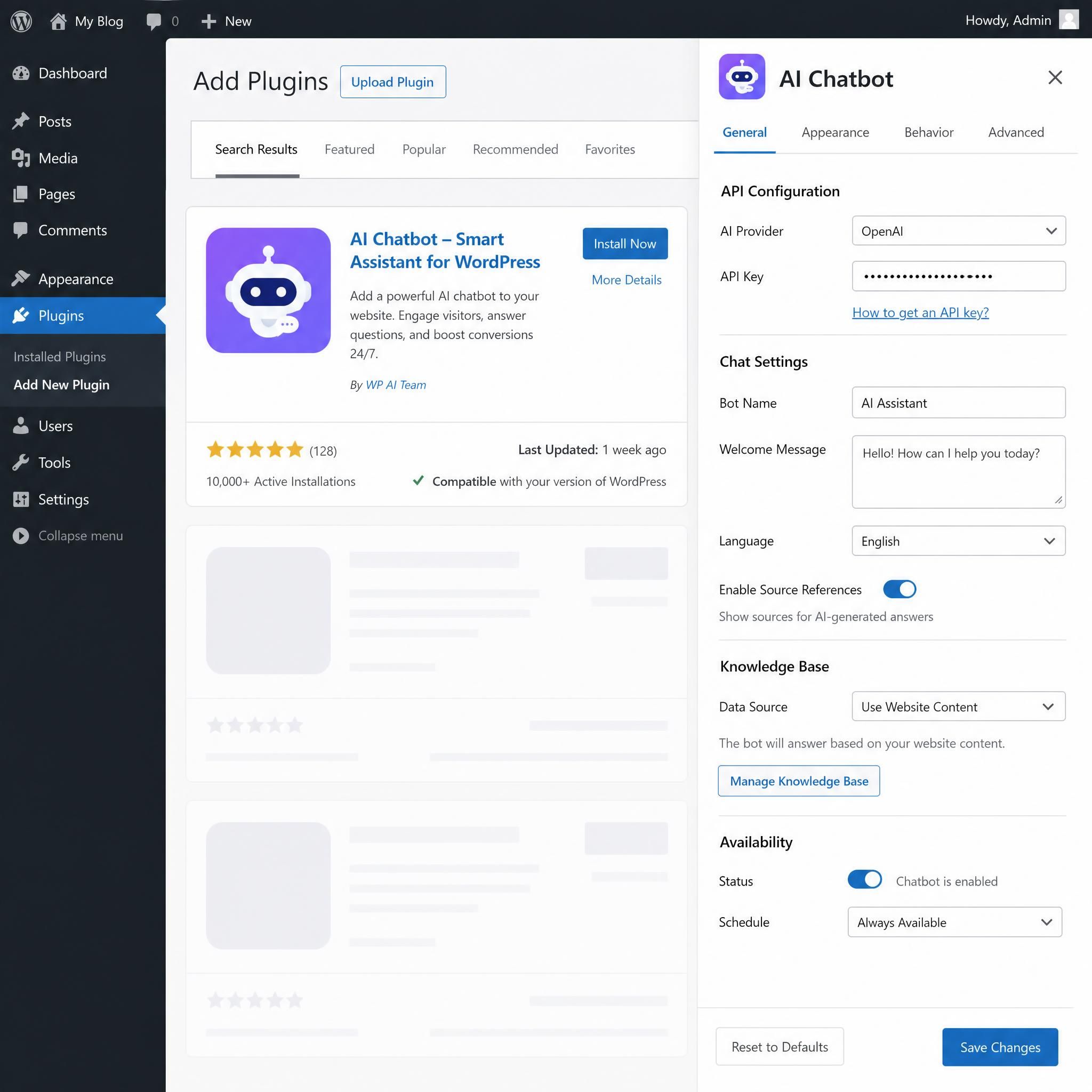Click the Tools wrench icon
The image size is (1092, 1092).
[21, 462]
